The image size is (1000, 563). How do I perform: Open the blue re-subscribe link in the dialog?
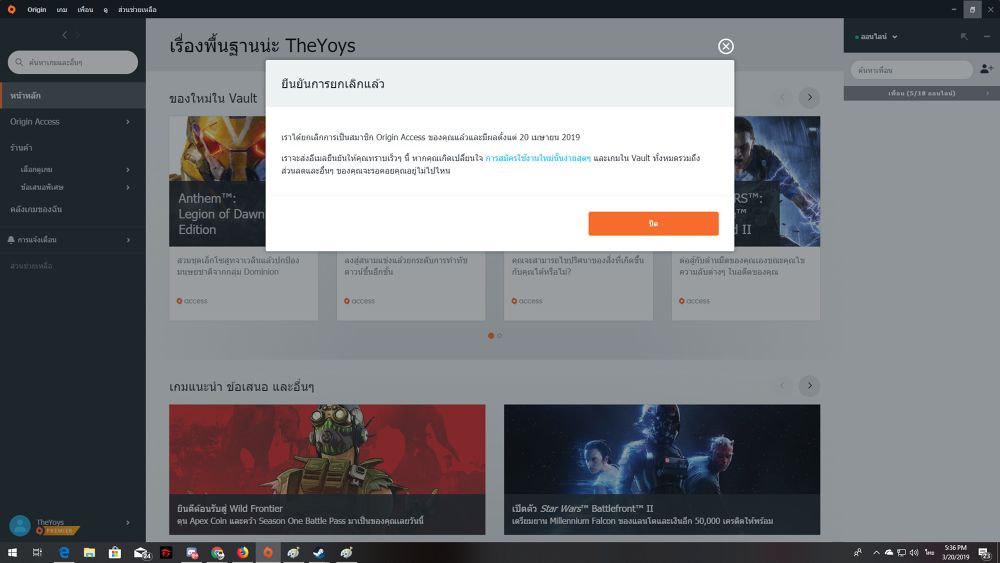click(538, 158)
